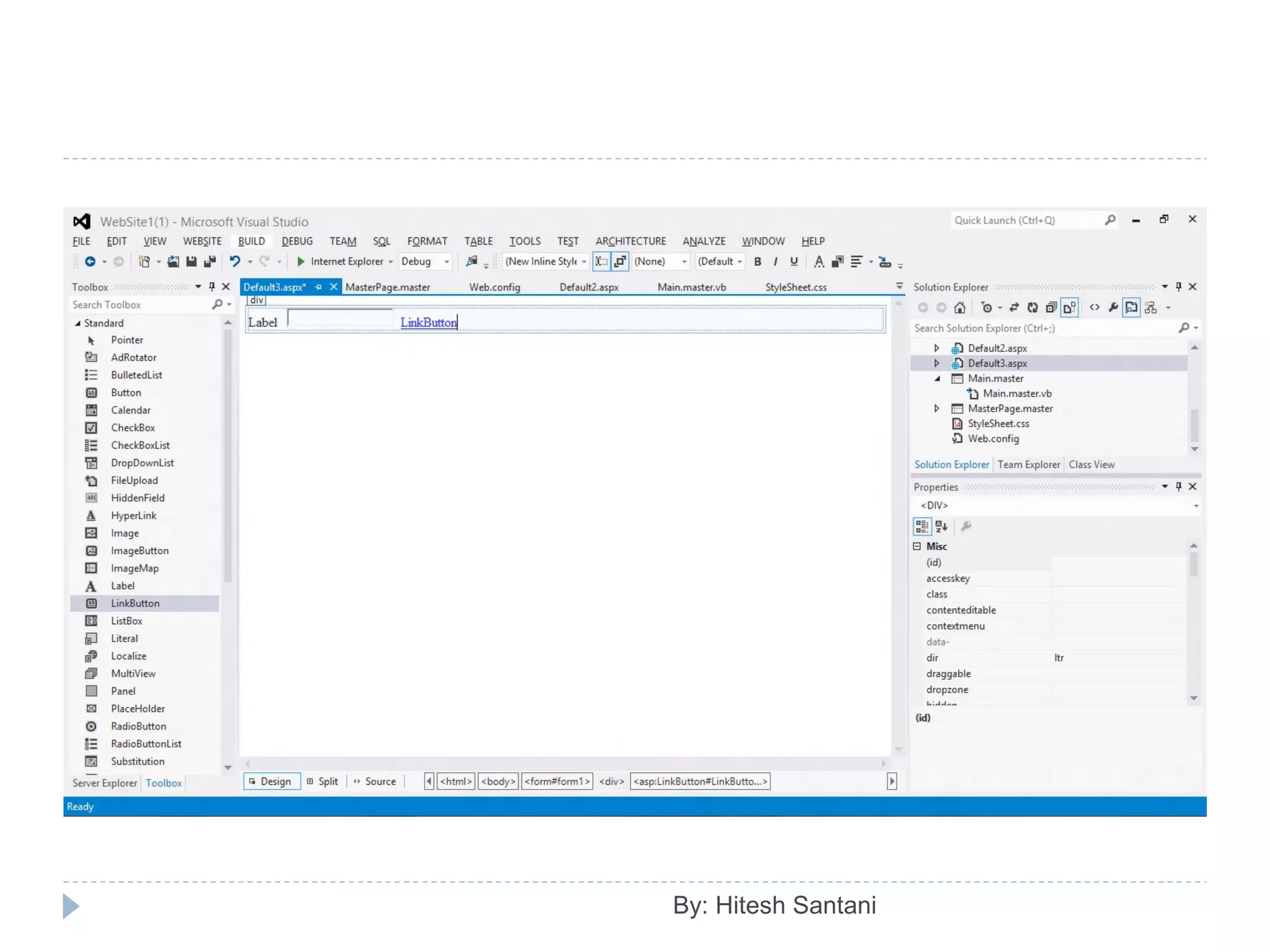Click the LinkButton link in designer
Screen dimensions: 1270x952
click(428, 322)
